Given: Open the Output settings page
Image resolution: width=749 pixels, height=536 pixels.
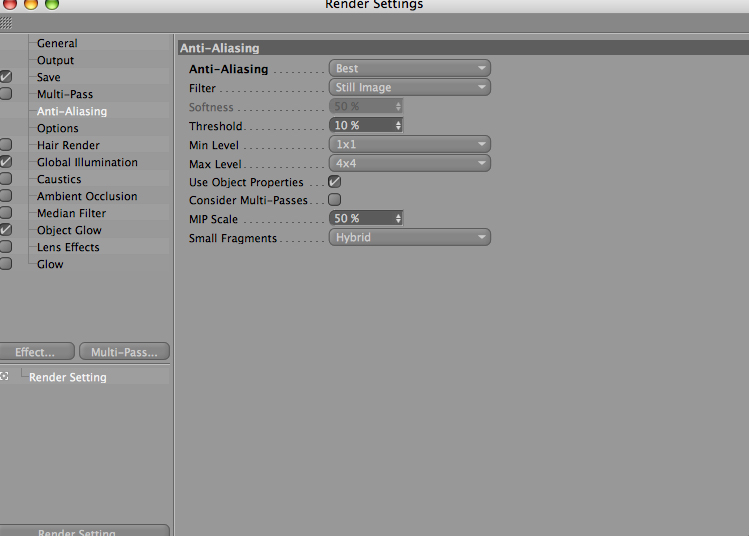Looking at the screenshot, I should 55,60.
